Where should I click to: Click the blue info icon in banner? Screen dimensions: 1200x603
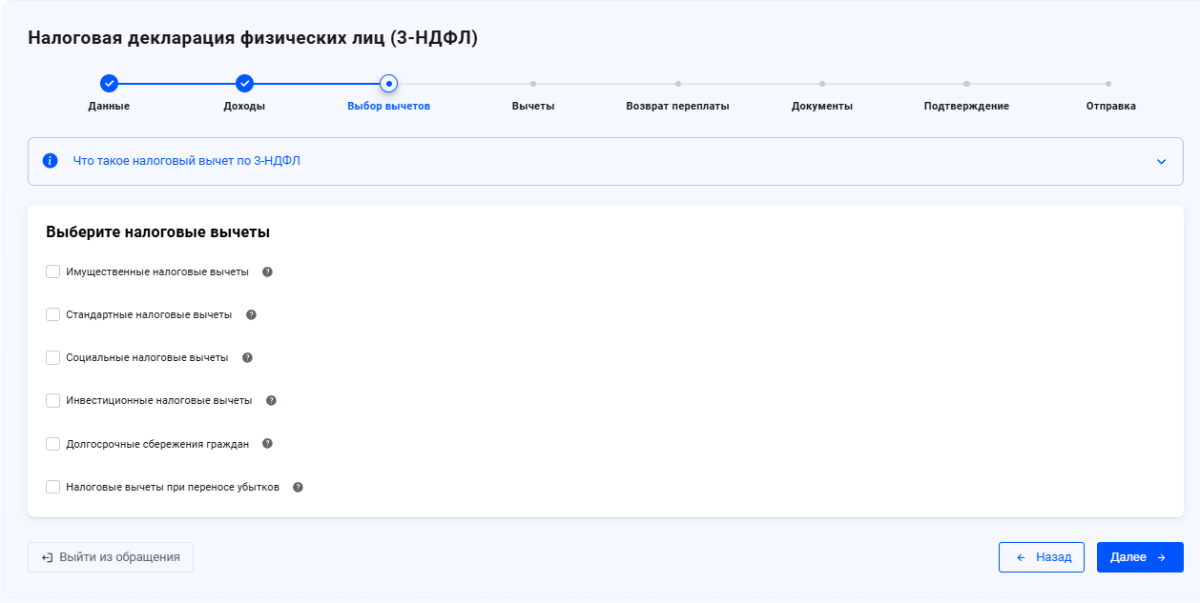50,161
